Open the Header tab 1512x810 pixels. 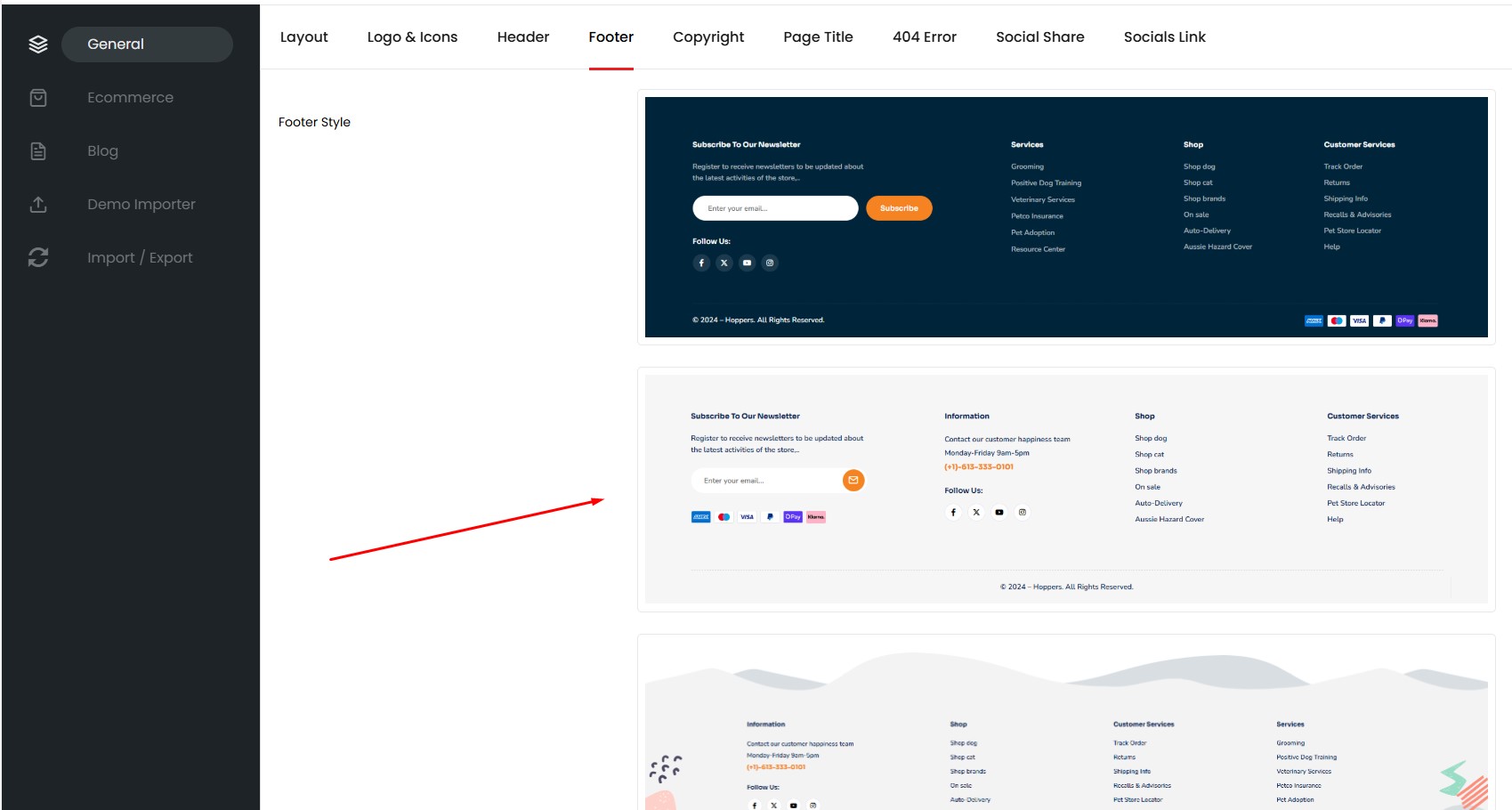523,37
